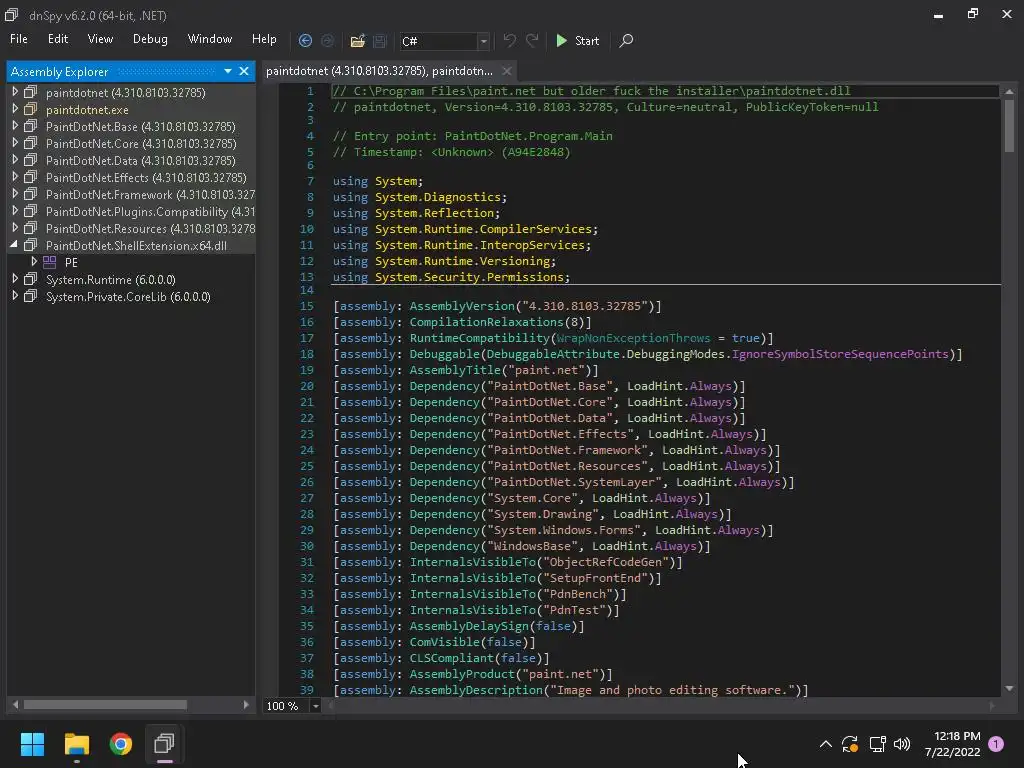Viewport: 1024px width, 768px height.
Task: Expand the PaintDotNet.Framework node
Action: tap(15, 194)
